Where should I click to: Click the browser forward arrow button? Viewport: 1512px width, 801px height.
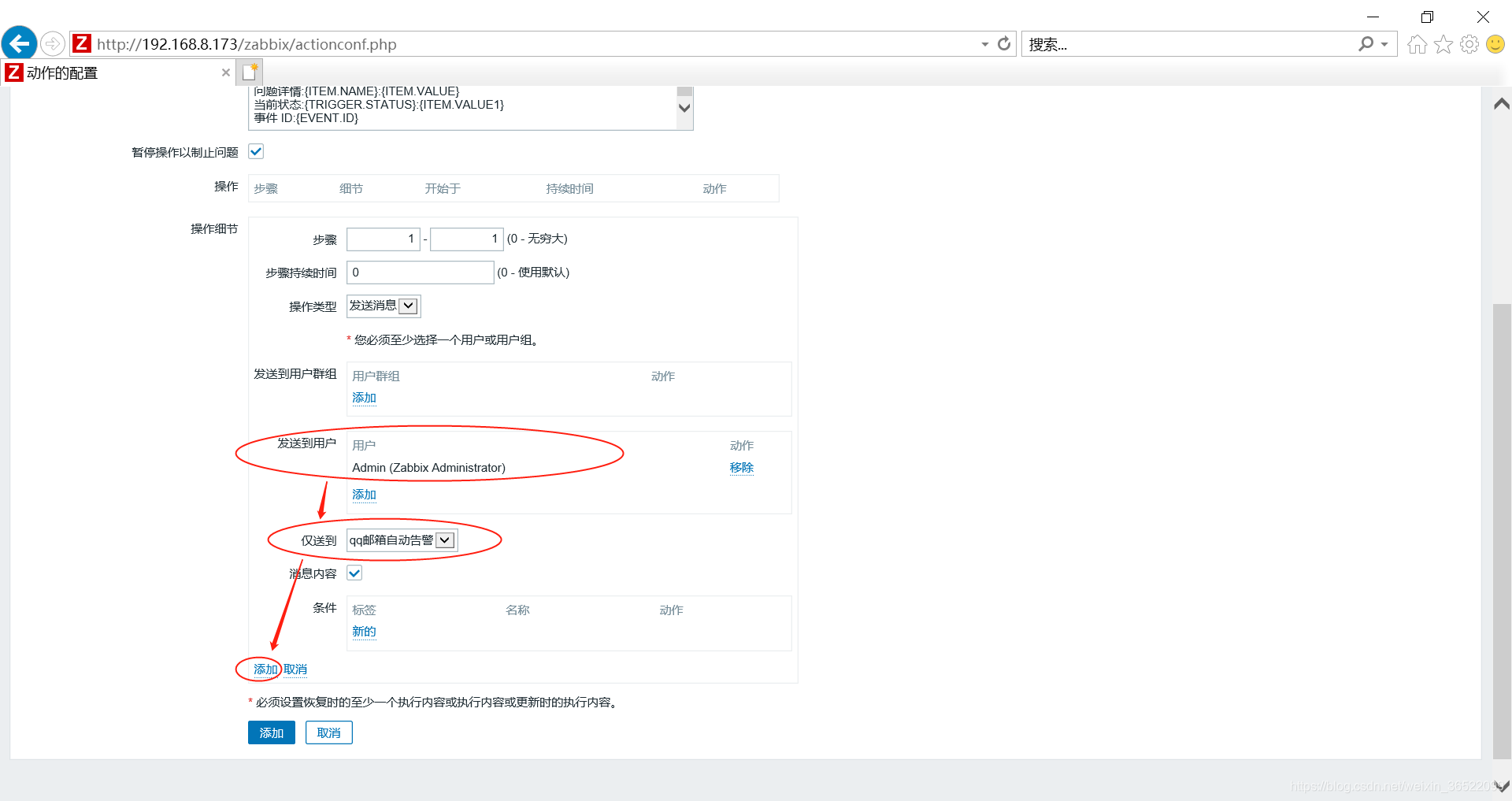click(x=53, y=43)
